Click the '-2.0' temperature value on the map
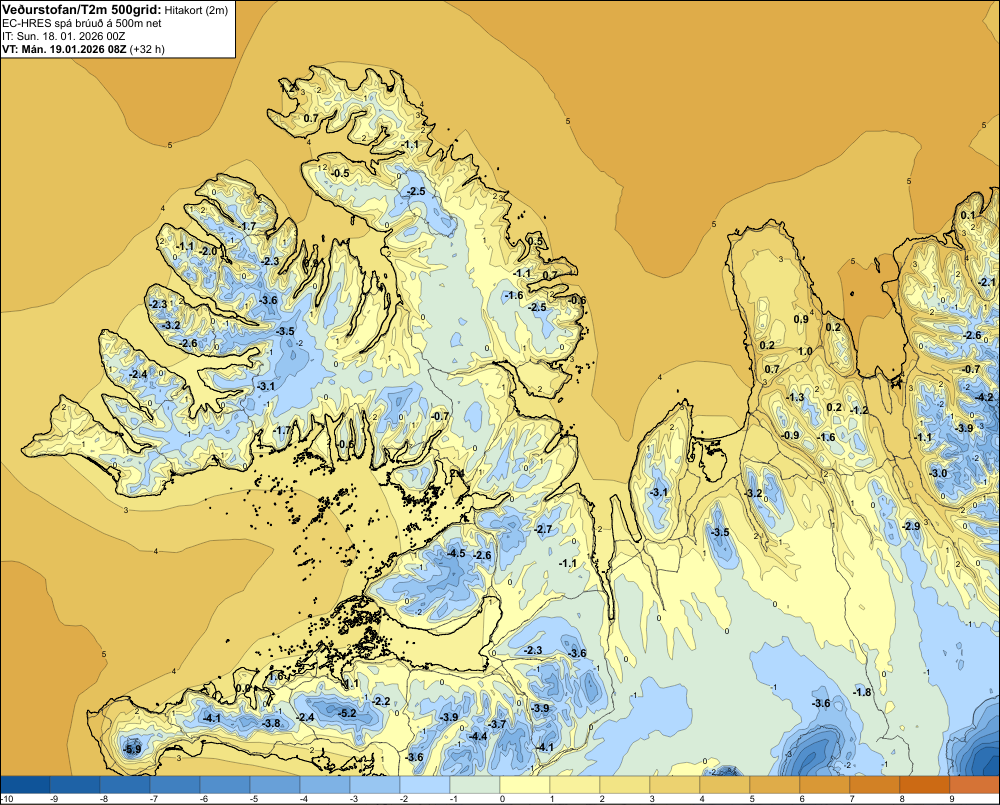1000x805 pixels. tap(208, 251)
